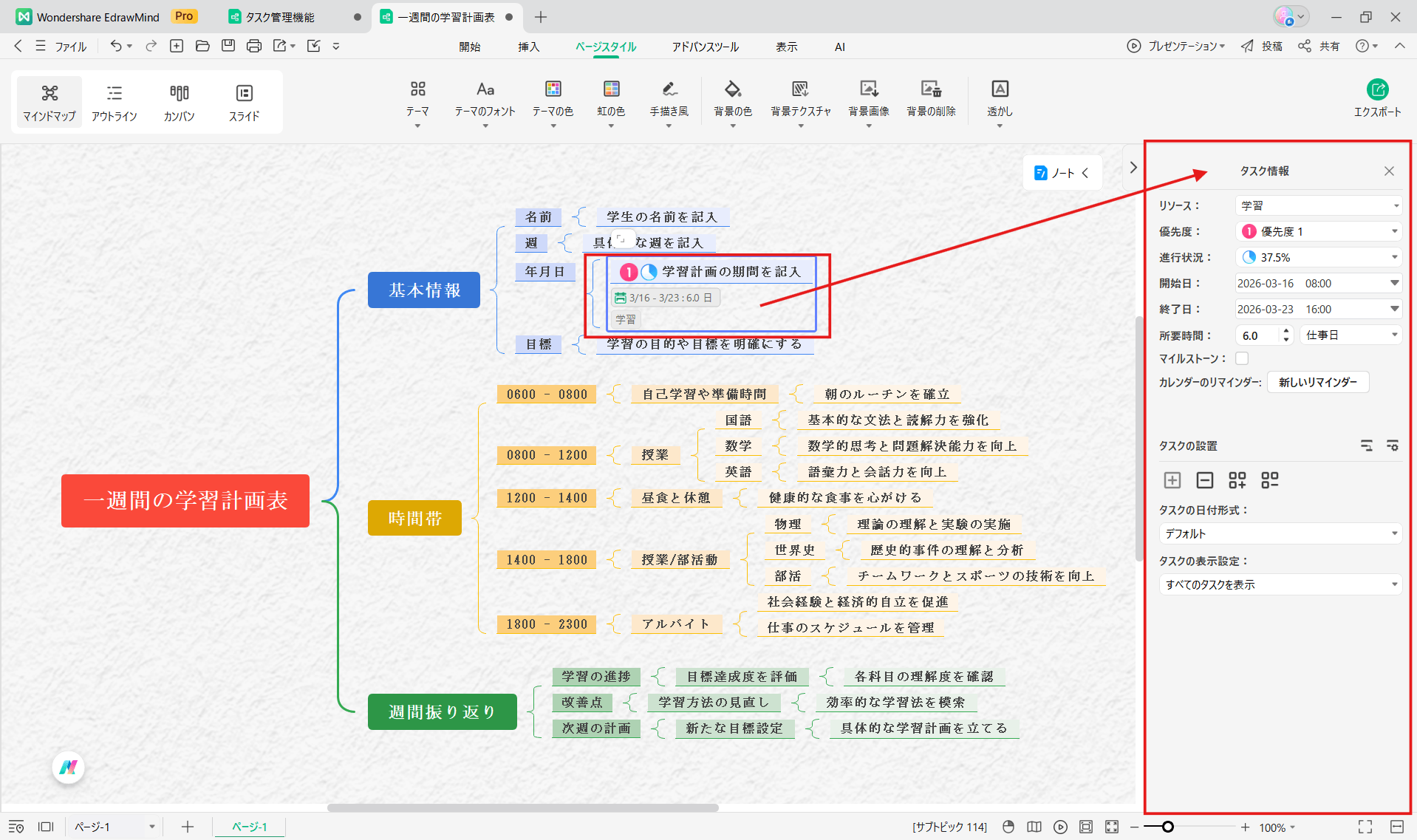This screenshot has height=840, width=1417.
Task: Start presentation mode from the status bar
Action: point(1061,827)
